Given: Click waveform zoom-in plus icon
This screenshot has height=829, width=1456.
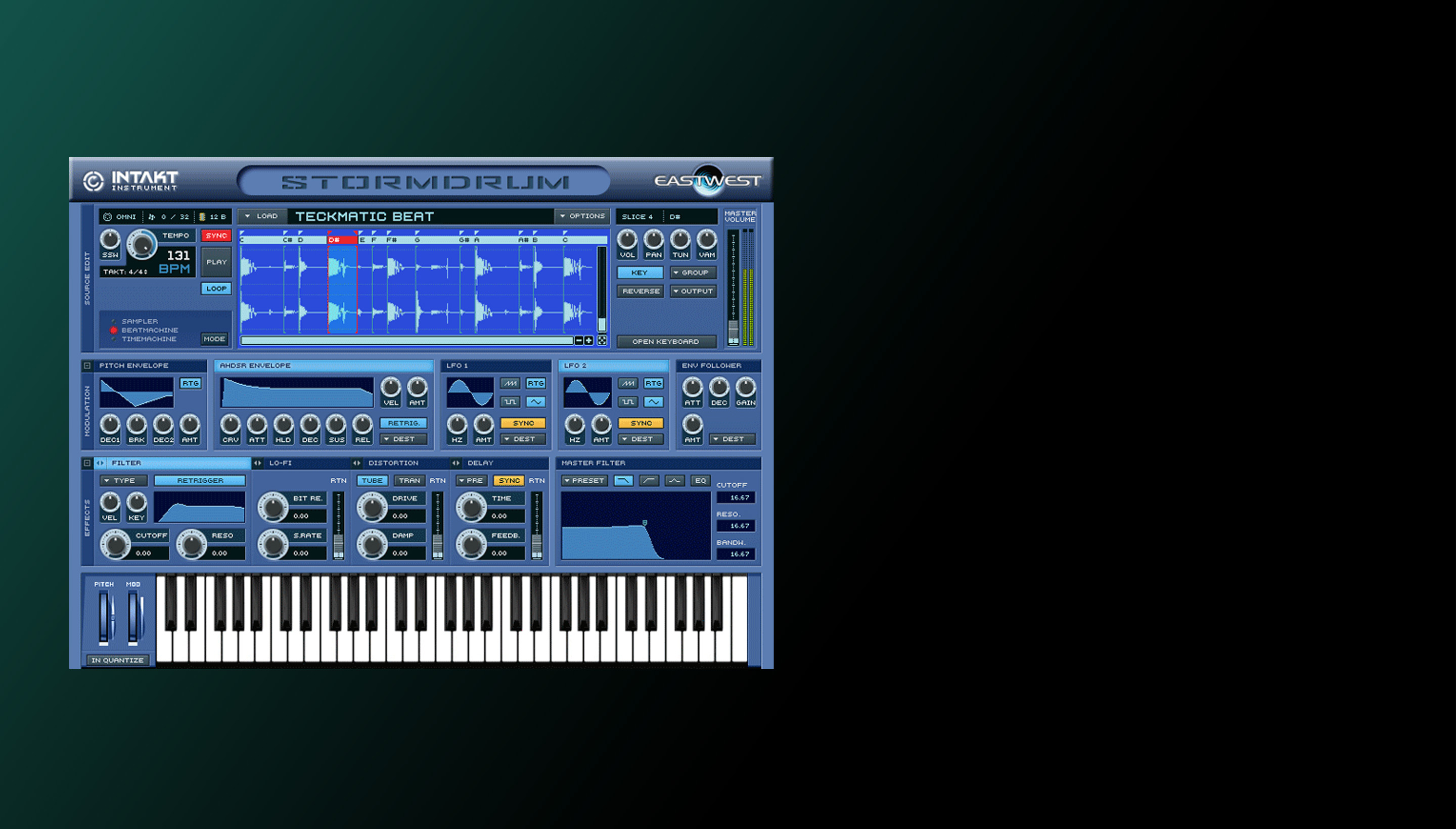Looking at the screenshot, I should tap(589, 341).
